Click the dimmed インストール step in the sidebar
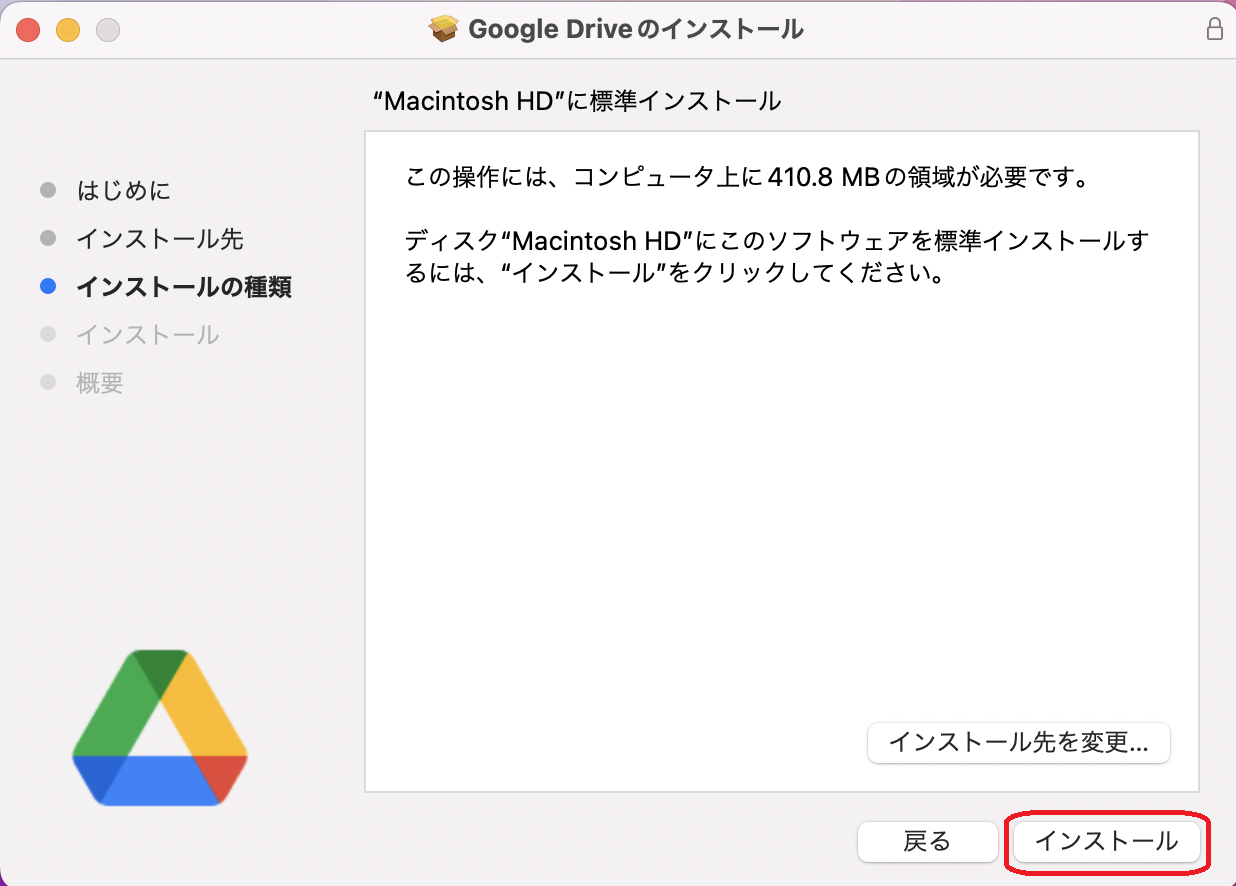Image resolution: width=1236 pixels, height=886 pixels. (147, 335)
